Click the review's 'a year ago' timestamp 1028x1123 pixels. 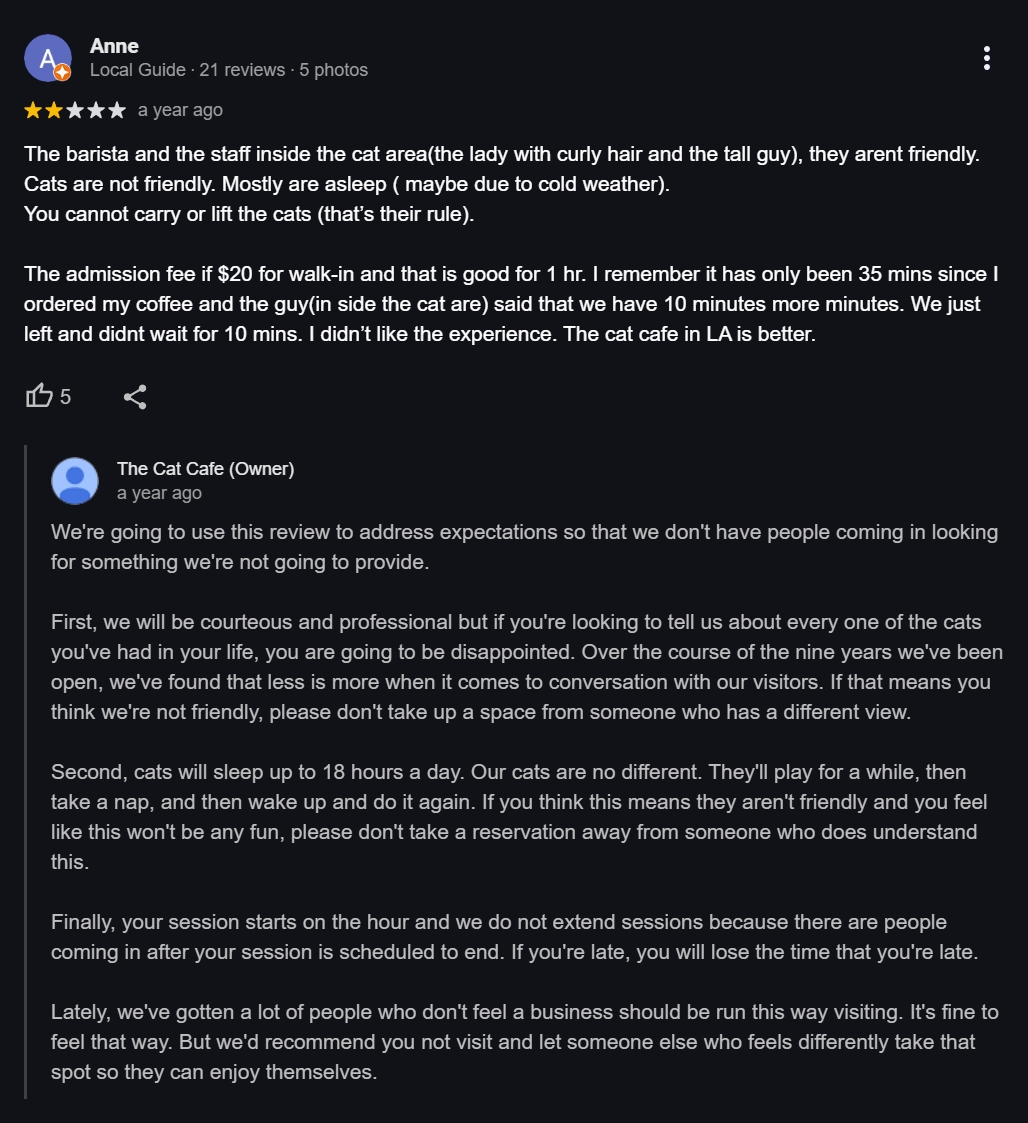(180, 110)
